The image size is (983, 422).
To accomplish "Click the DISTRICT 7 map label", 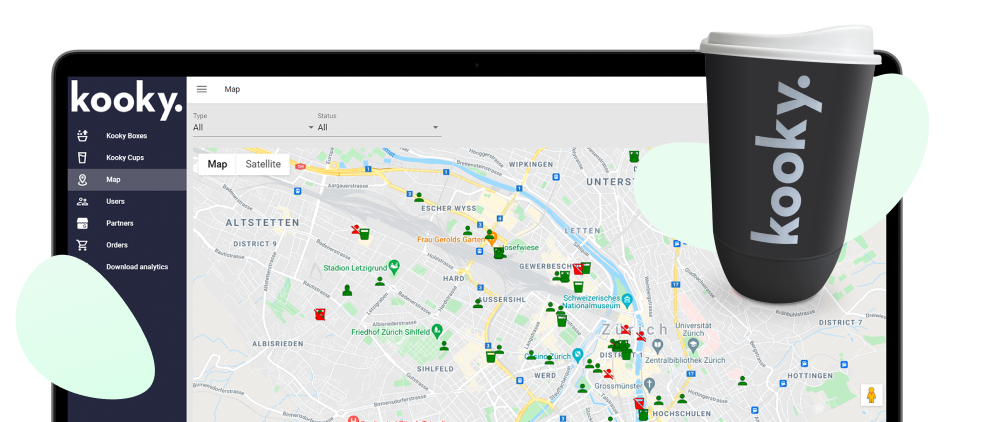I will [x=841, y=322].
